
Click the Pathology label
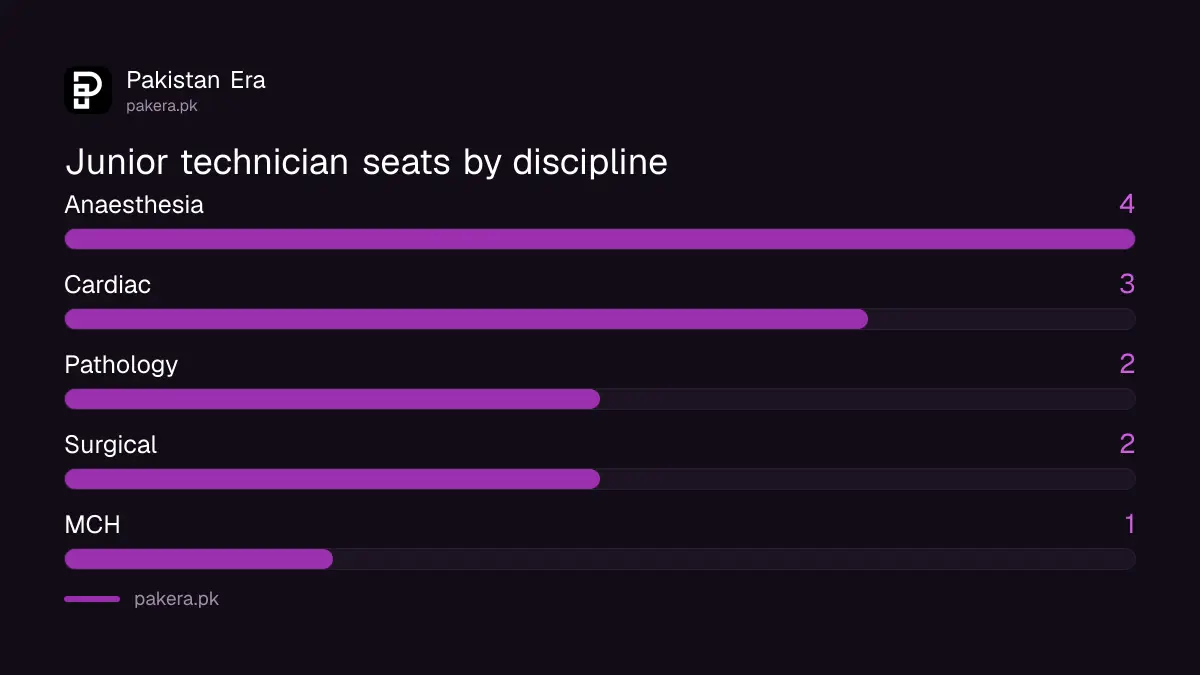121,364
